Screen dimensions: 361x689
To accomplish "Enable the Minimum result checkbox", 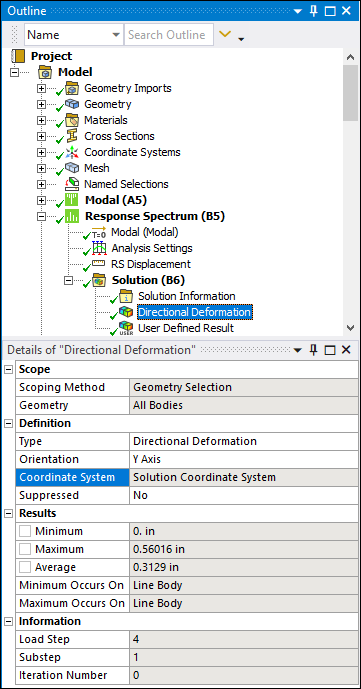I will click(x=25, y=531).
